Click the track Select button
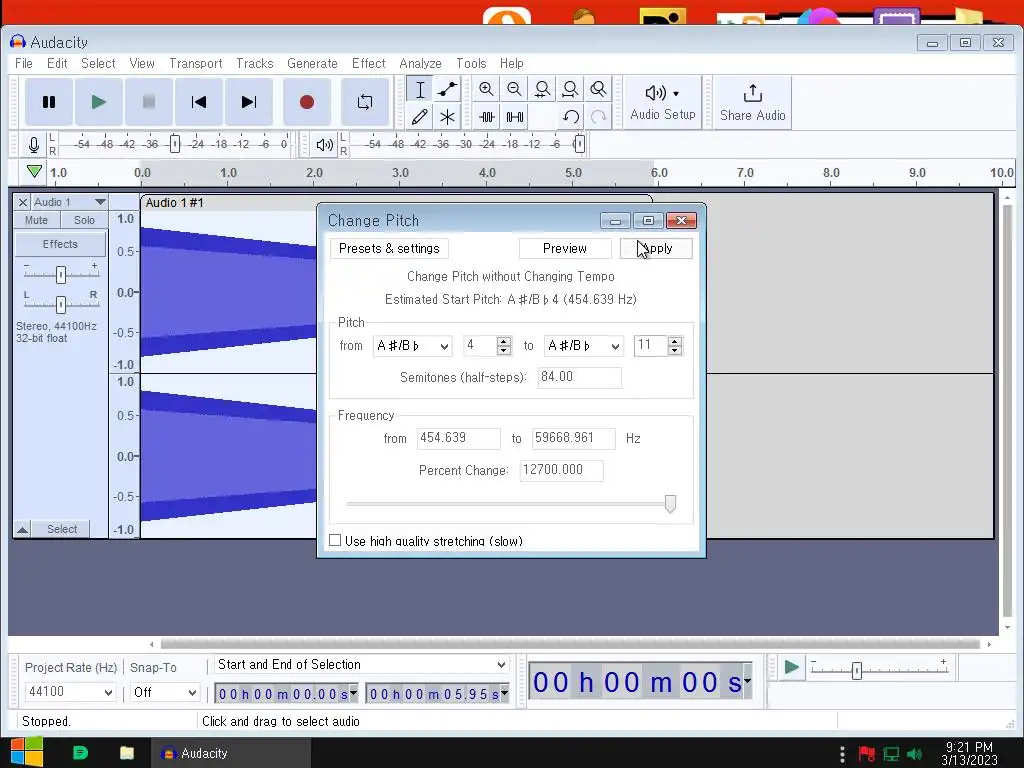This screenshot has height=768, width=1024. click(62, 529)
